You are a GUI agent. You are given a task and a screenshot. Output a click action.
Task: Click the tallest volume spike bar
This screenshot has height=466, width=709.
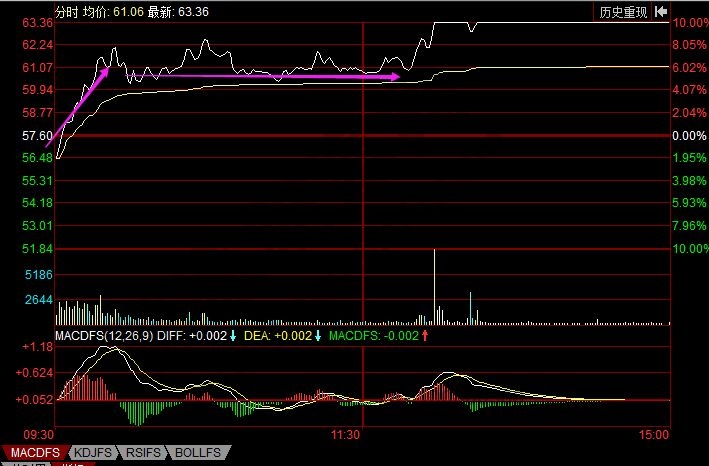click(434, 287)
